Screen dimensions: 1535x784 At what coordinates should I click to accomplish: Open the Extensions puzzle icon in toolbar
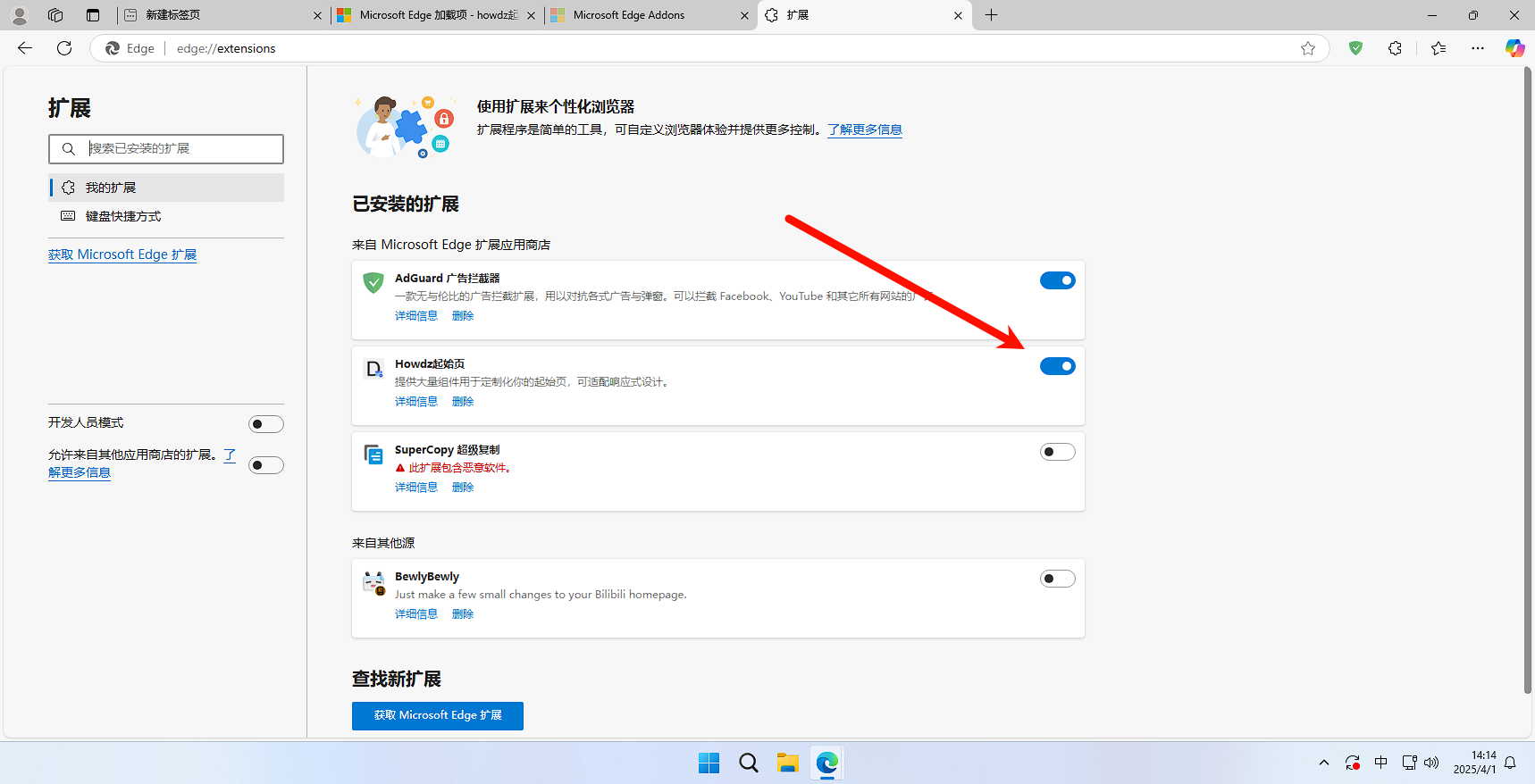click(1395, 48)
